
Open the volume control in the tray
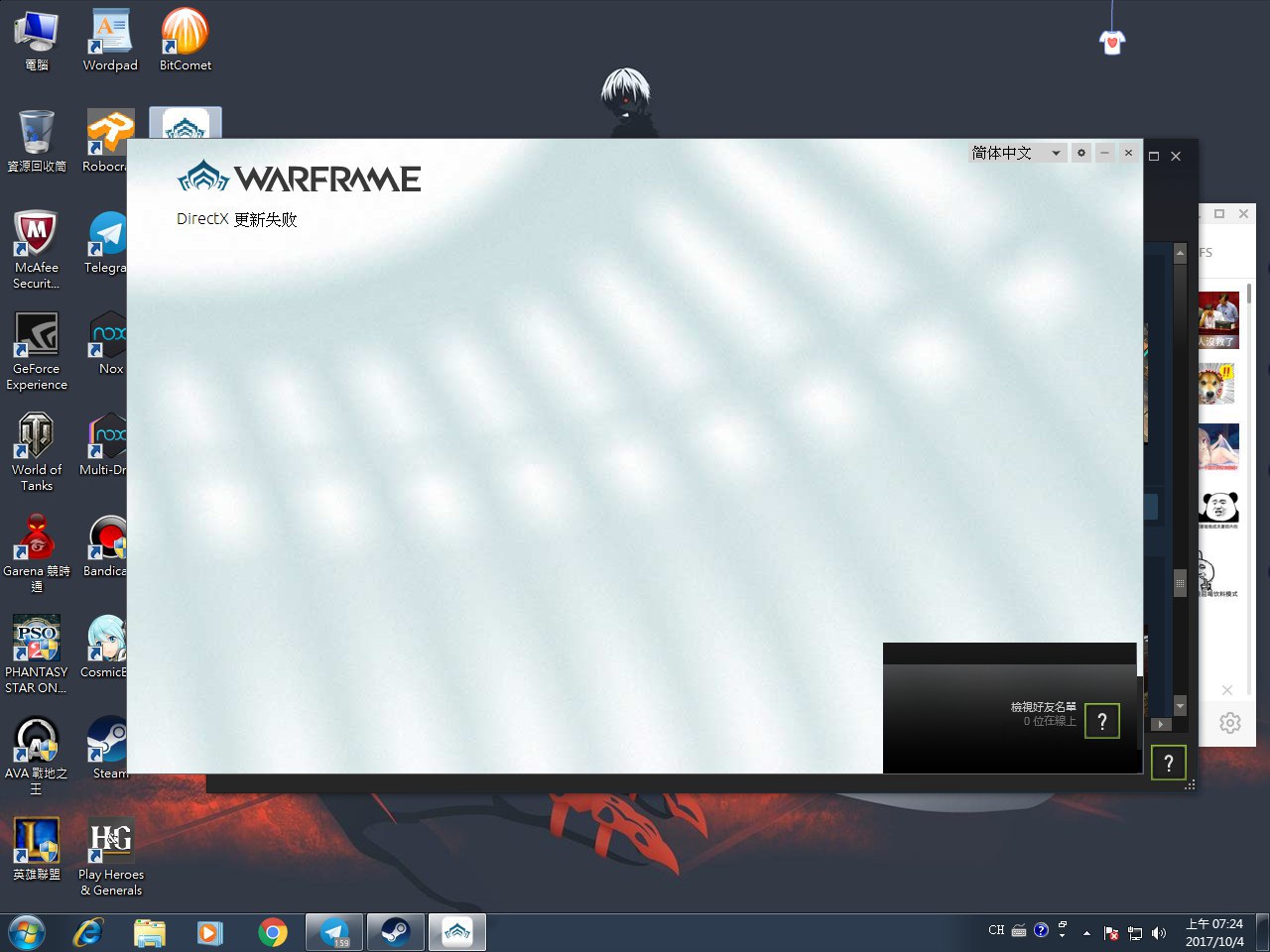coord(1158,932)
